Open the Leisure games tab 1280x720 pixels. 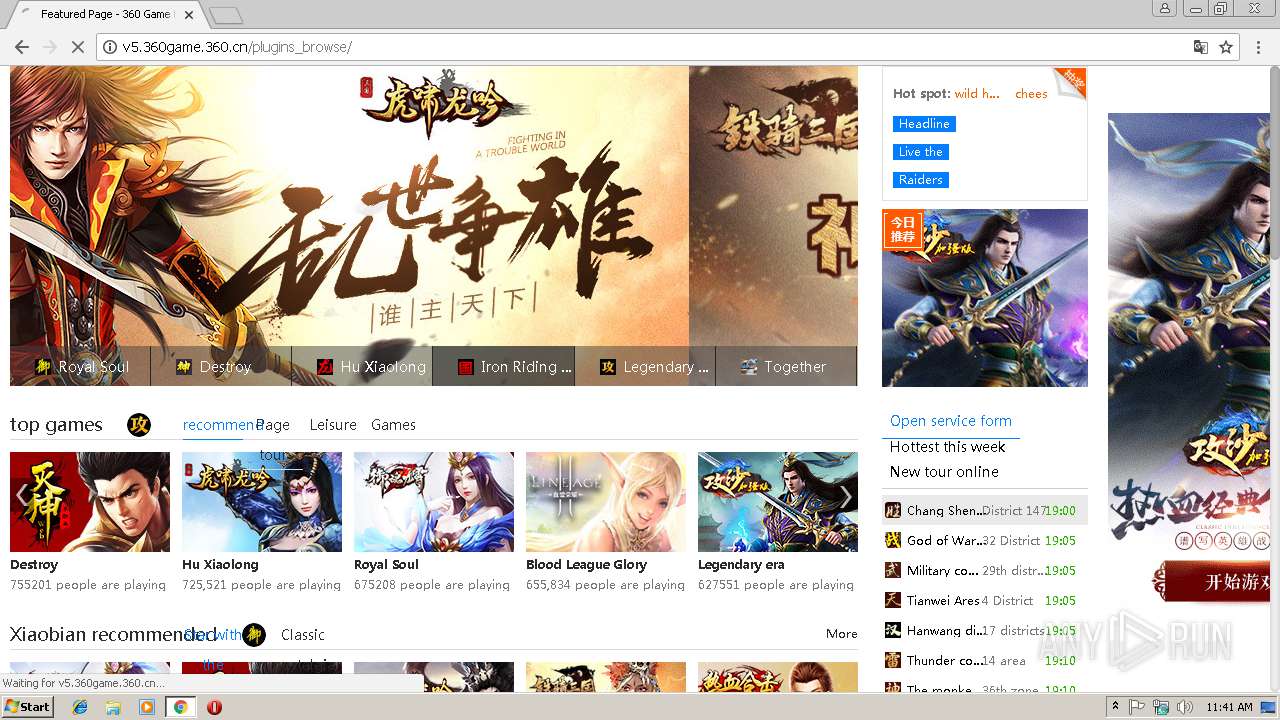pyautogui.click(x=333, y=425)
